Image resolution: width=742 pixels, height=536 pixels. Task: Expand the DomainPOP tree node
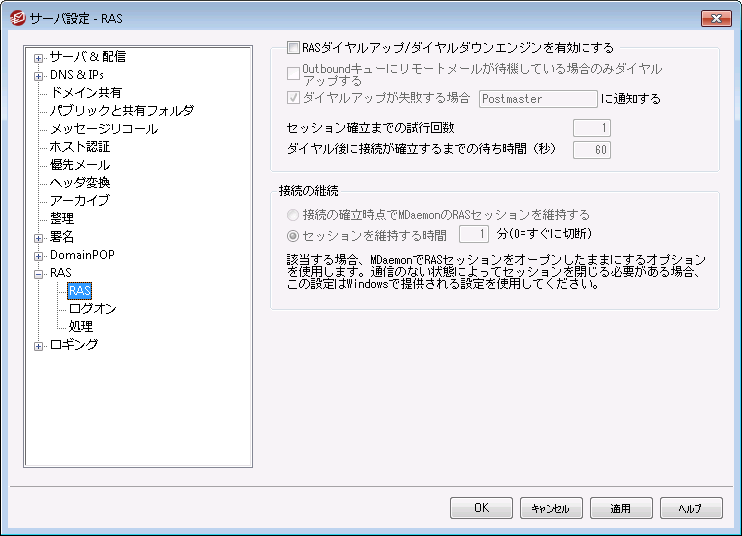[39, 255]
